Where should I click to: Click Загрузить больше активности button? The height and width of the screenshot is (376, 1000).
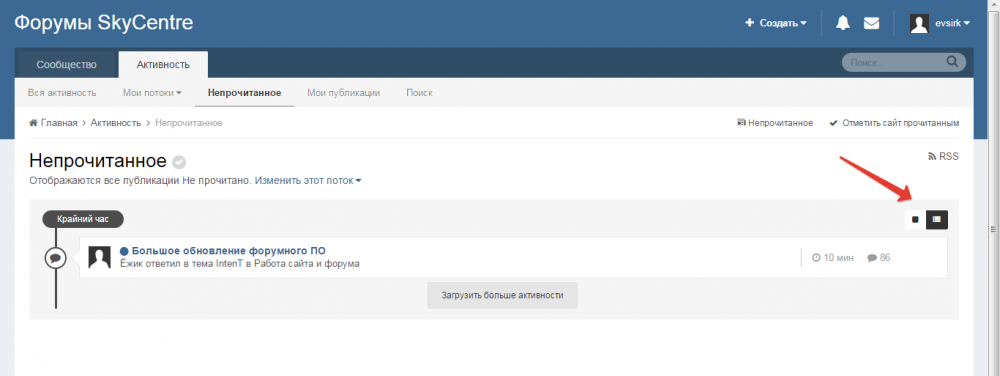(x=503, y=295)
